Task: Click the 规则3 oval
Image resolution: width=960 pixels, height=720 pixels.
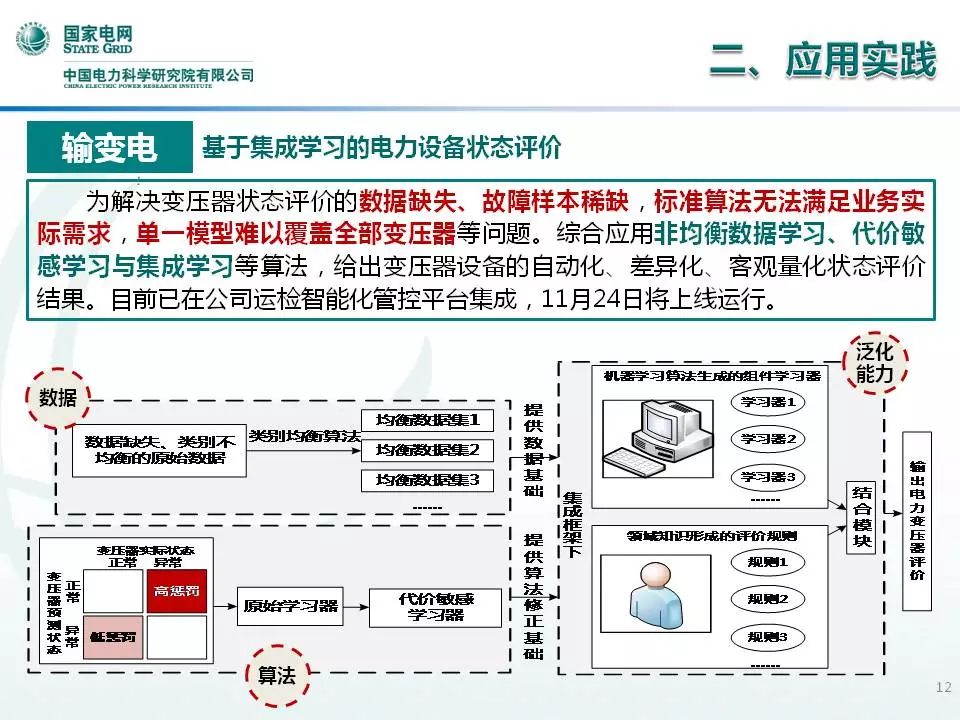Action: pos(768,636)
